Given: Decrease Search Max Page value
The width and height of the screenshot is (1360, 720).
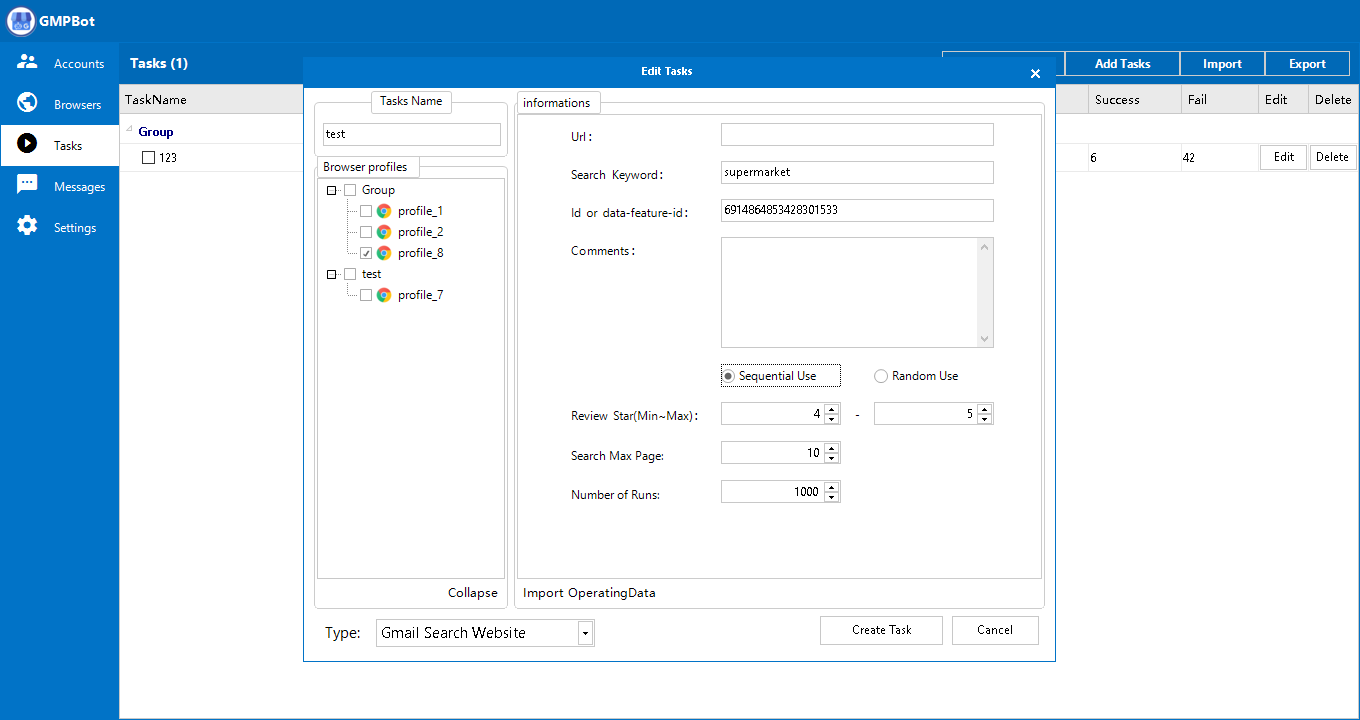Looking at the screenshot, I should (x=832, y=458).
